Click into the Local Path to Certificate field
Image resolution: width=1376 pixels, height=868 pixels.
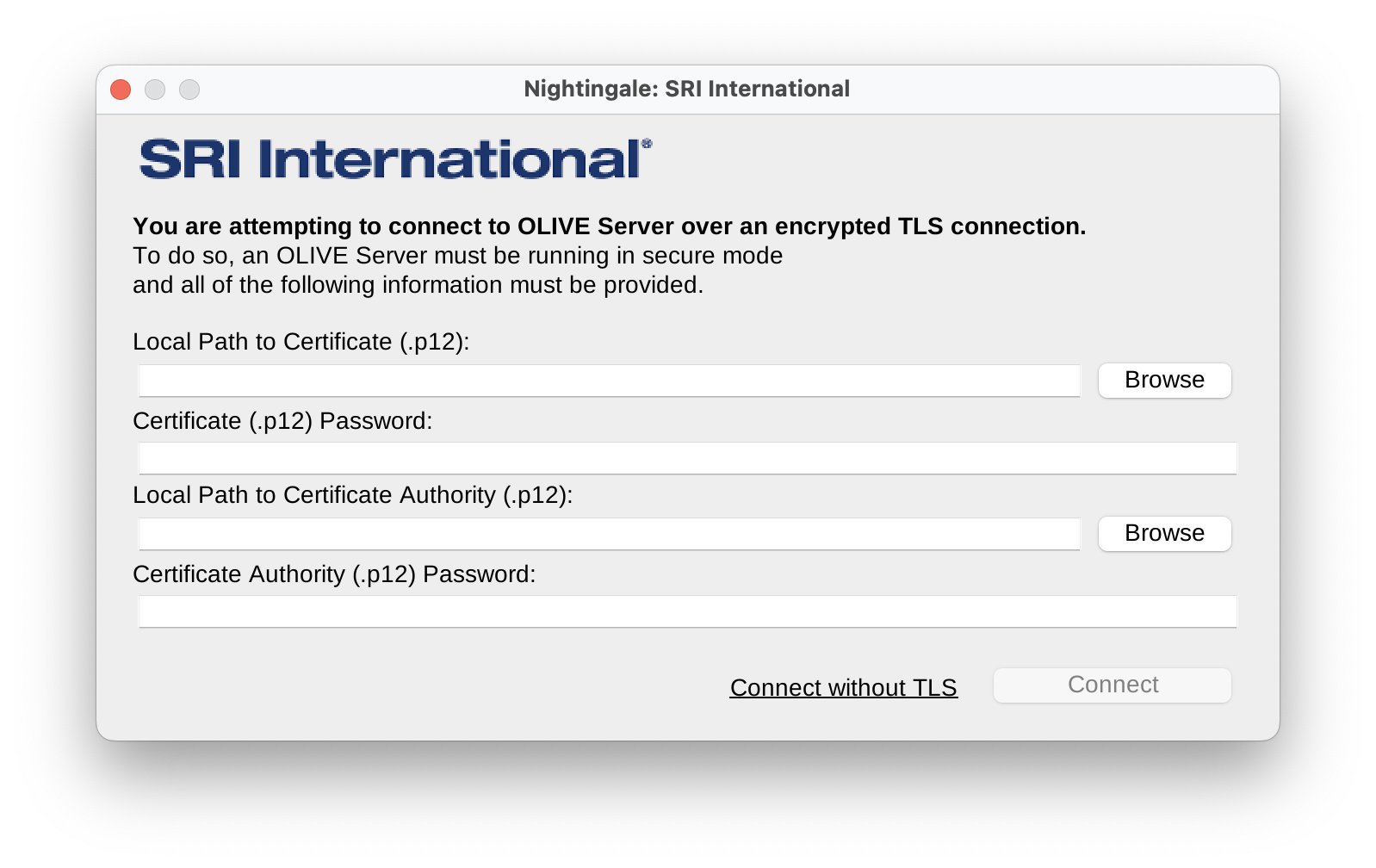(x=609, y=380)
